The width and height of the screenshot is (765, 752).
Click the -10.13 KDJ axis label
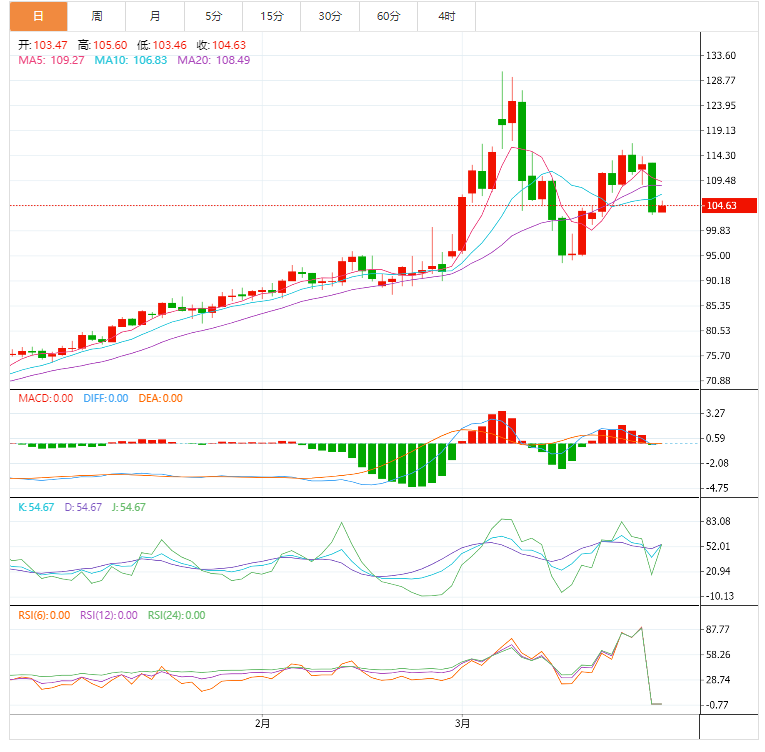(719, 596)
